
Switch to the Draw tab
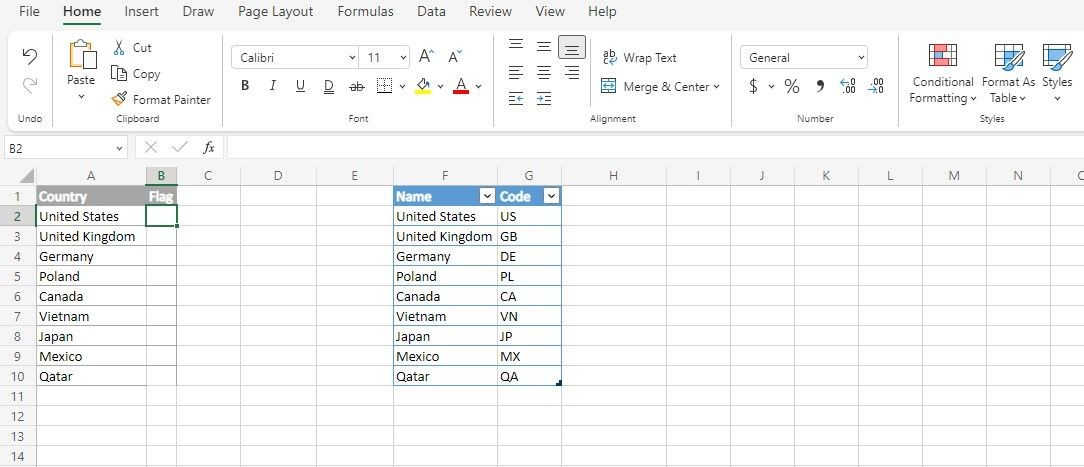[x=198, y=12]
